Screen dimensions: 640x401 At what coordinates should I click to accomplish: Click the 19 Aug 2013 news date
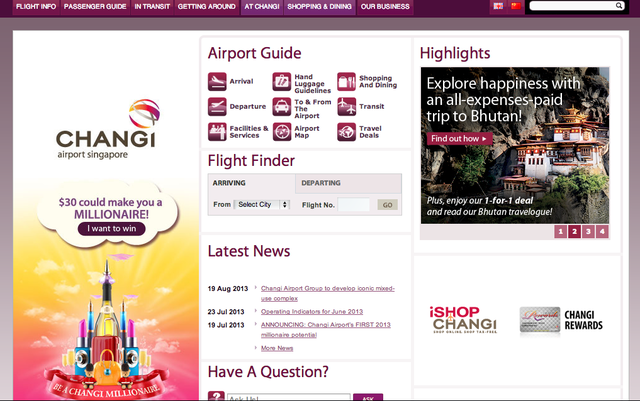(228, 289)
